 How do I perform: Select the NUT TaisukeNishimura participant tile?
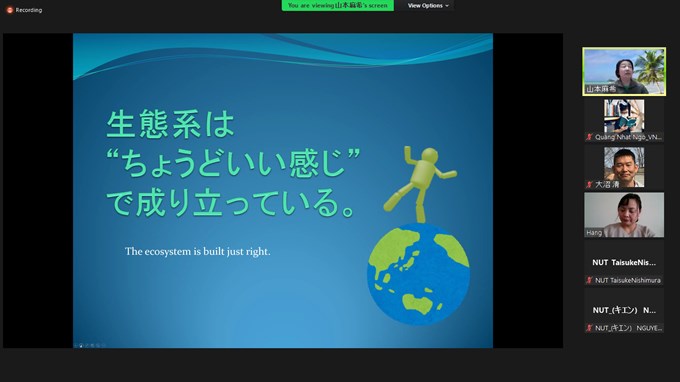pyautogui.click(x=624, y=263)
